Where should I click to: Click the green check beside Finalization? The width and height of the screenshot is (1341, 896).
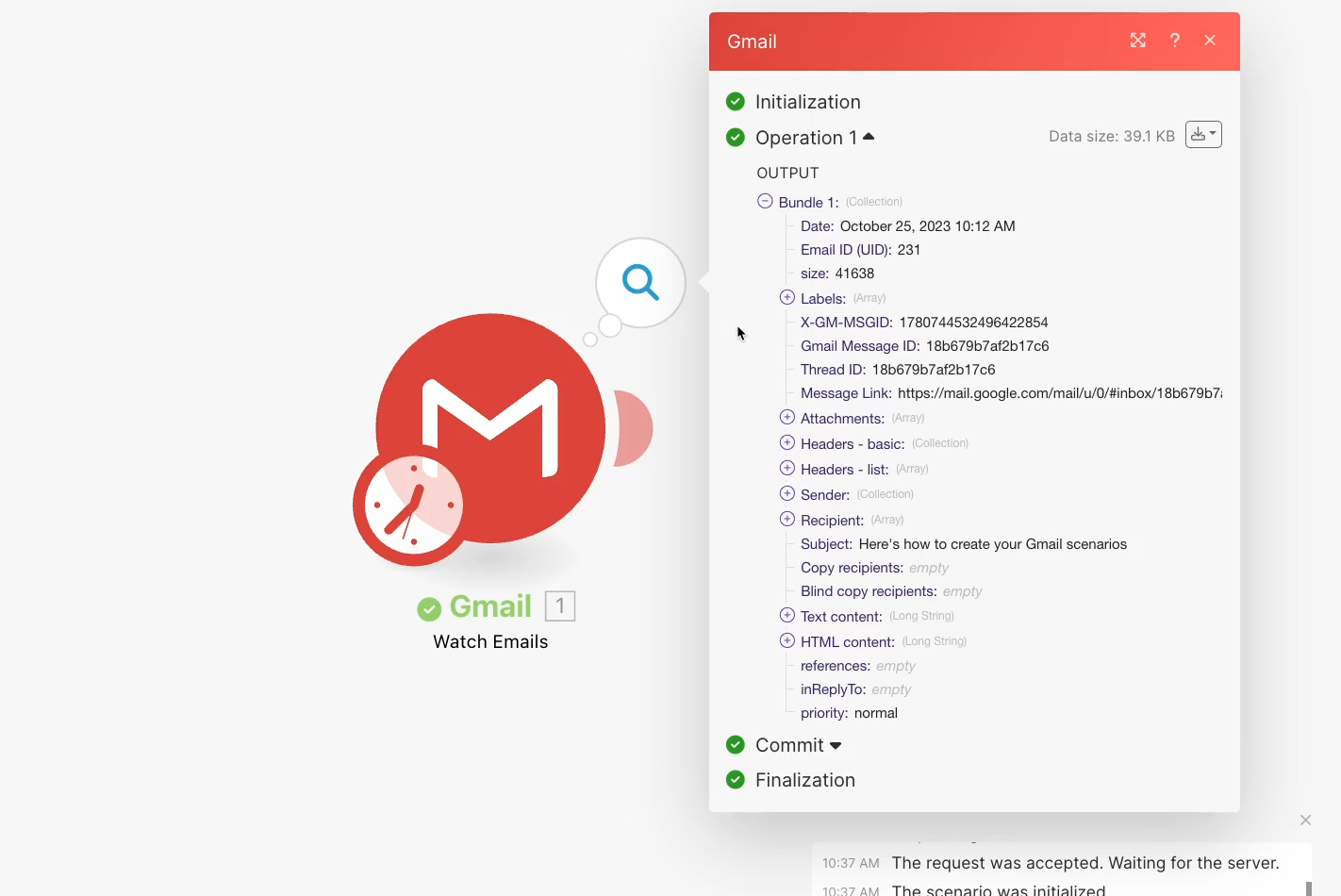[x=736, y=780]
